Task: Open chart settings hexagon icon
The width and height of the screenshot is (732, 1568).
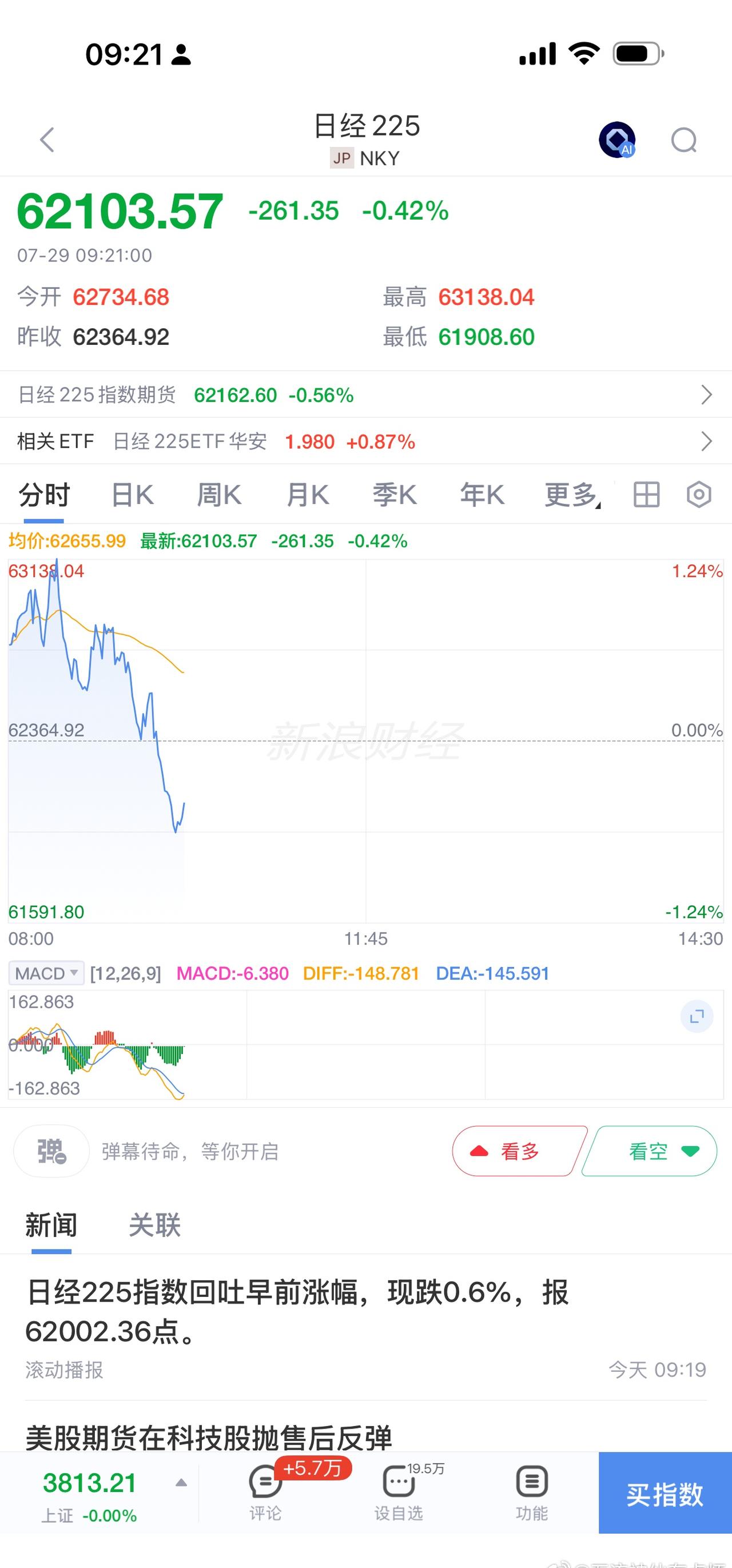Action: (x=698, y=494)
